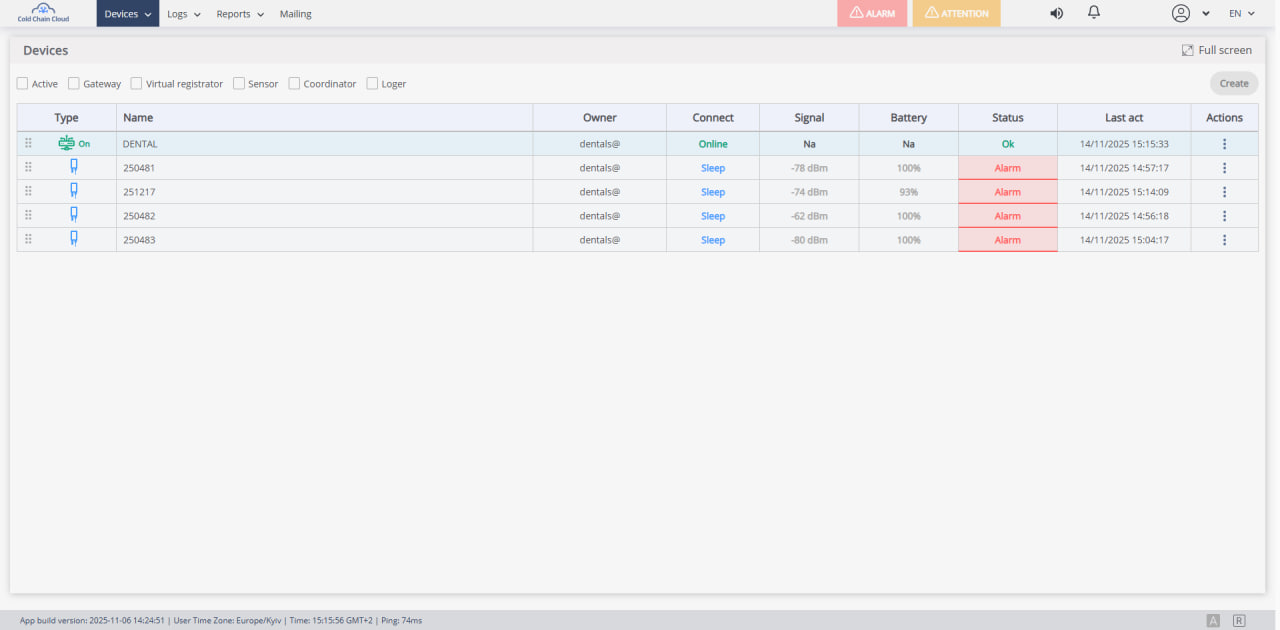The image size is (1280, 630).
Task: Click the sensor icon for device 250481
Action: [74, 167]
